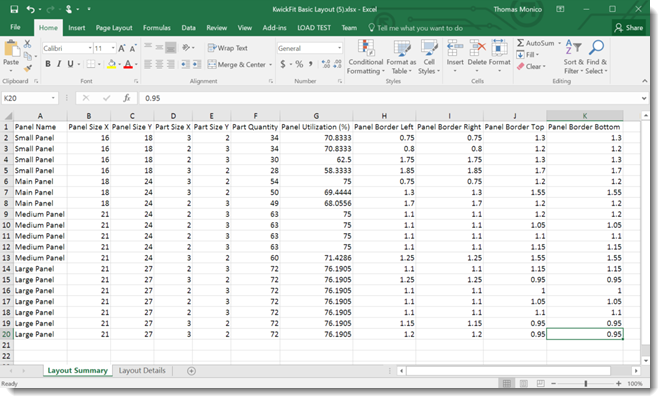Screen dimensions: 665x403
Task: Apply the fill color bucket
Action: coord(112,64)
